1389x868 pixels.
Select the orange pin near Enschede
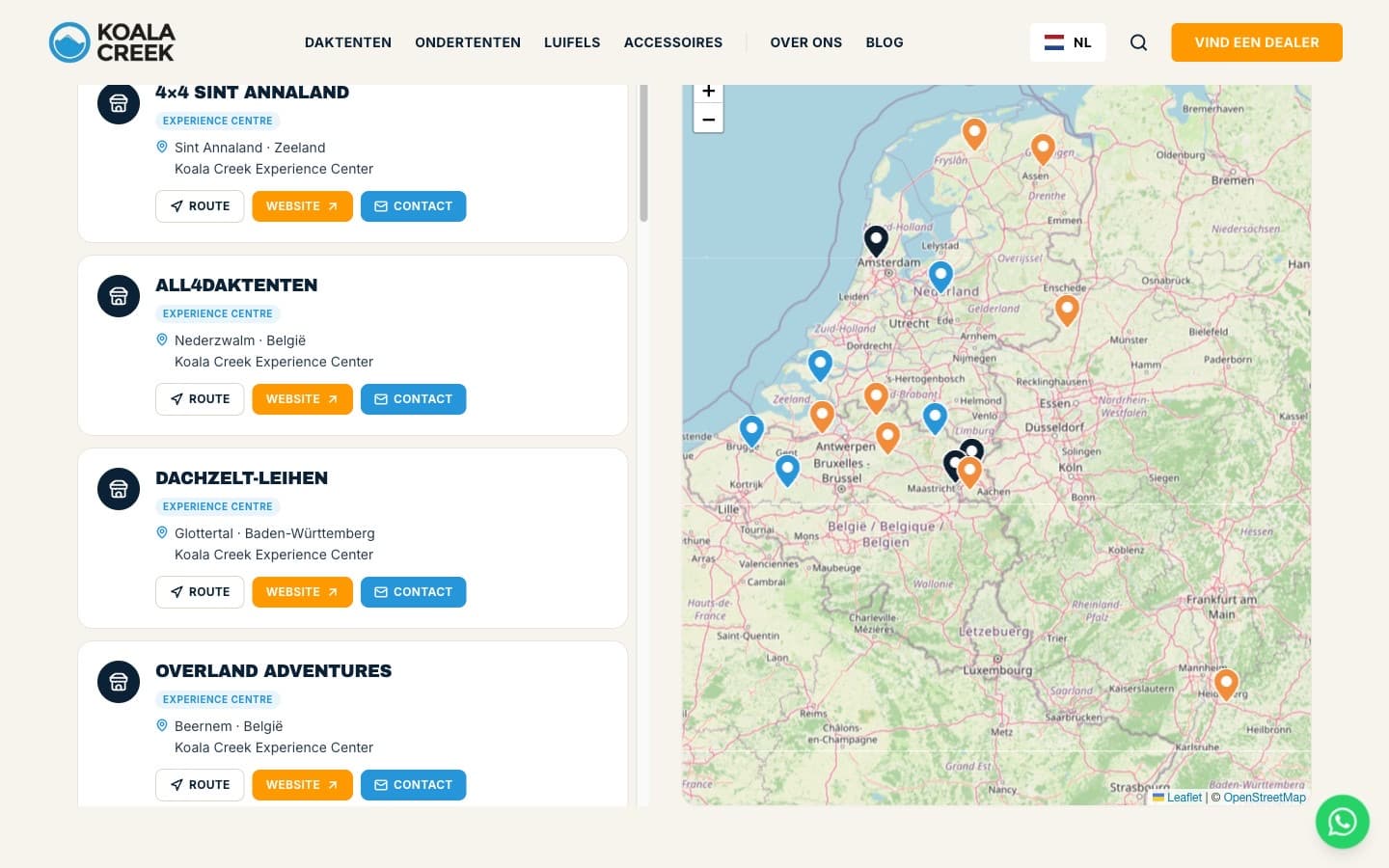tap(1067, 311)
